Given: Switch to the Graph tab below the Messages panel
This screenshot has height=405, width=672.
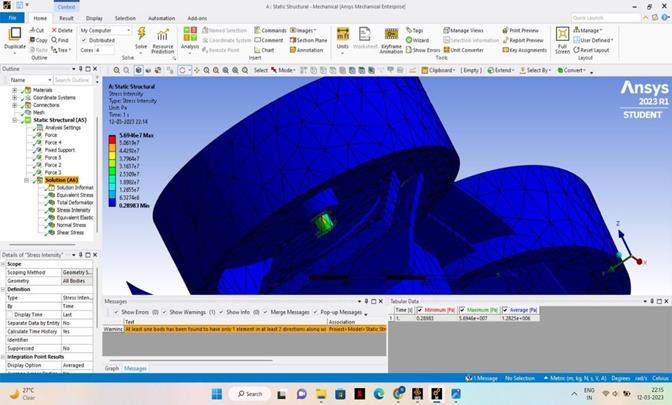Looking at the screenshot, I should [112, 368].
